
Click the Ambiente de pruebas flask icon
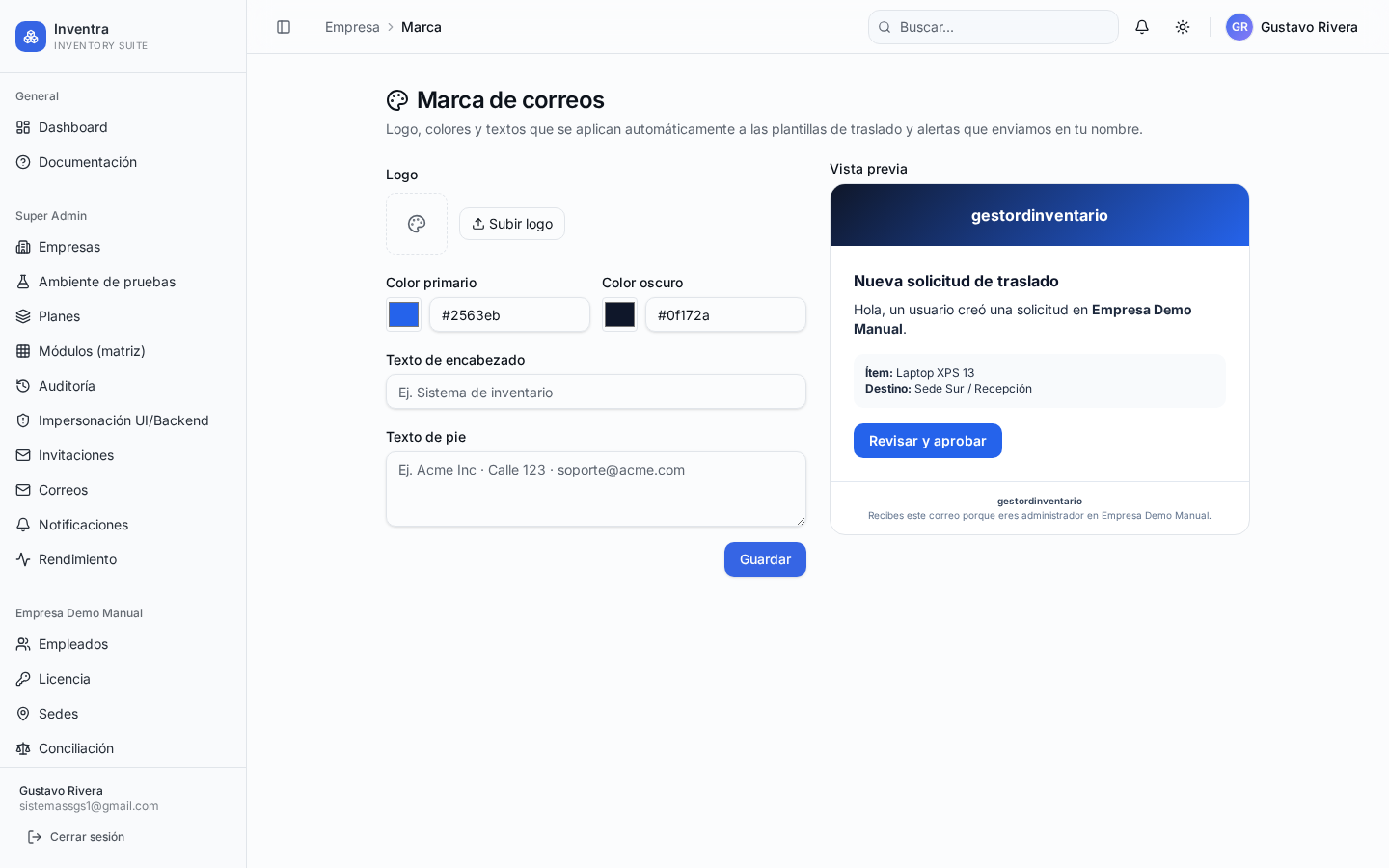[23, 282]
